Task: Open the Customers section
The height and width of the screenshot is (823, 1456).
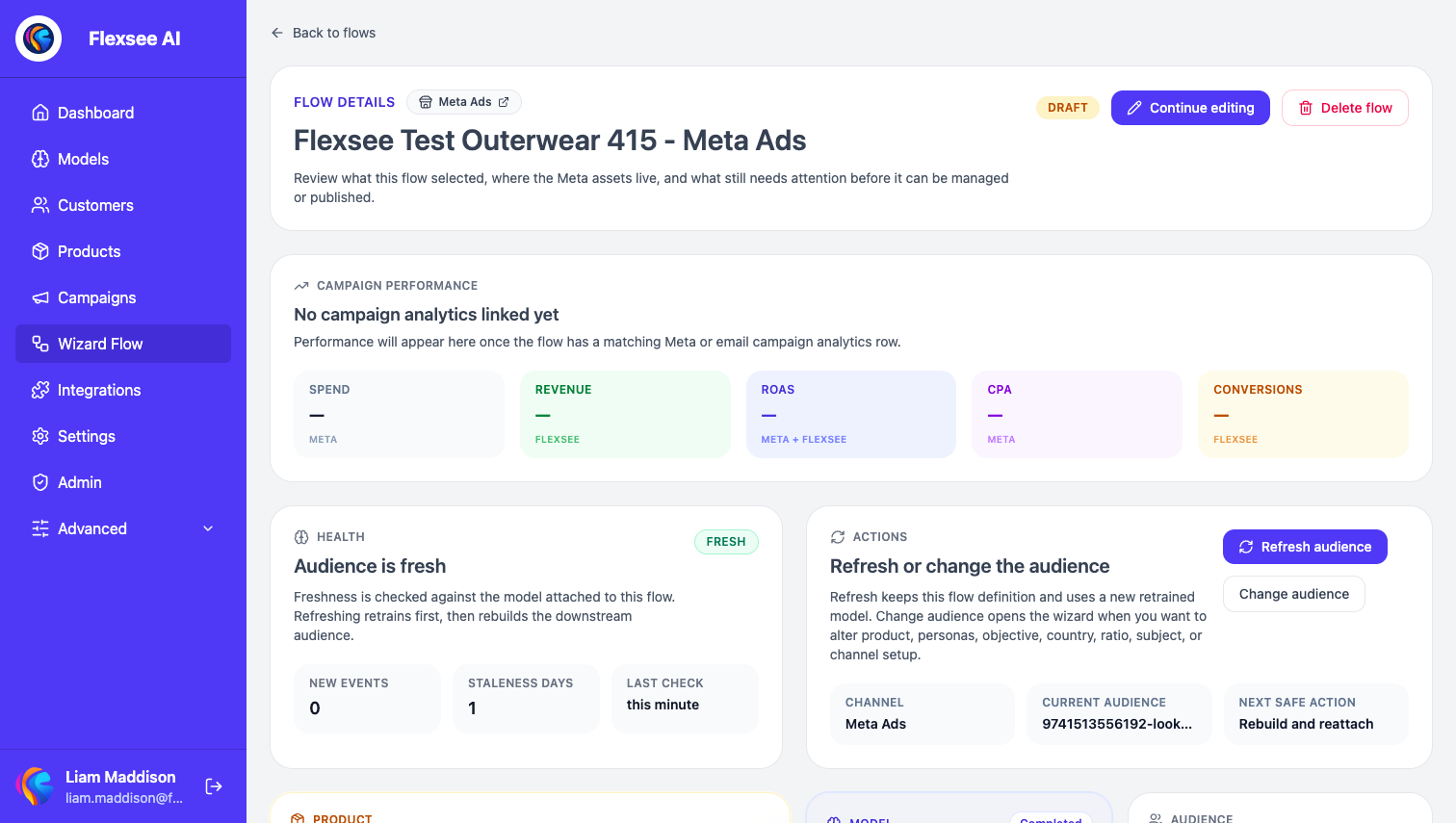Action: point(123,205)
